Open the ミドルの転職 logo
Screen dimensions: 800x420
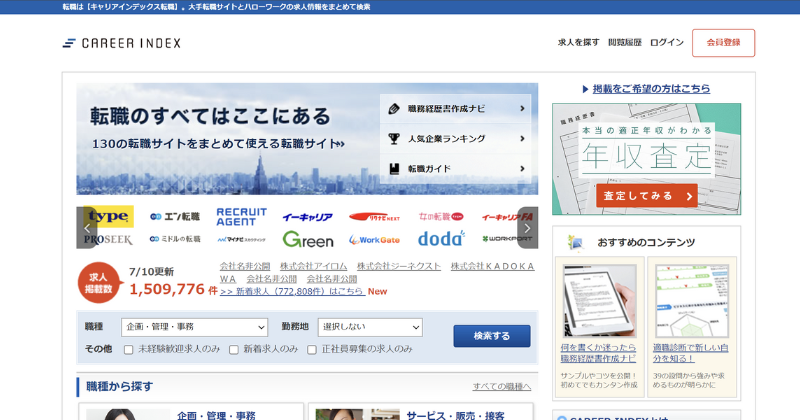pos(175,239)
